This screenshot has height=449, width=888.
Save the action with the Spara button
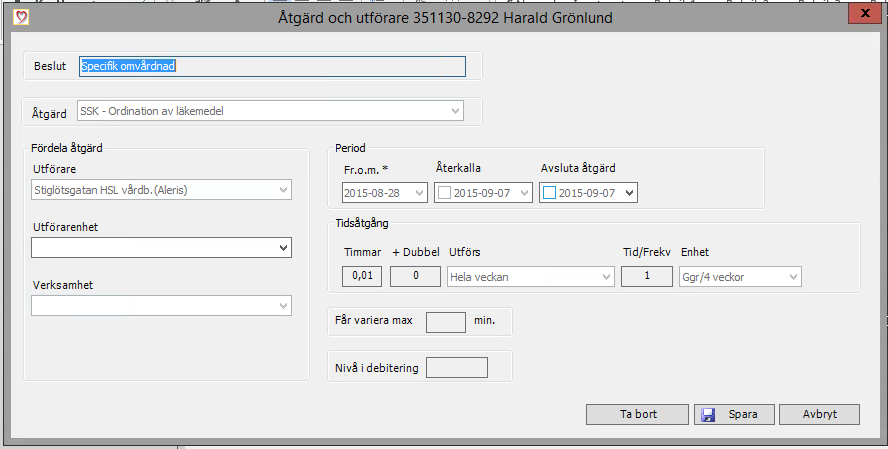tap(734, 414)
